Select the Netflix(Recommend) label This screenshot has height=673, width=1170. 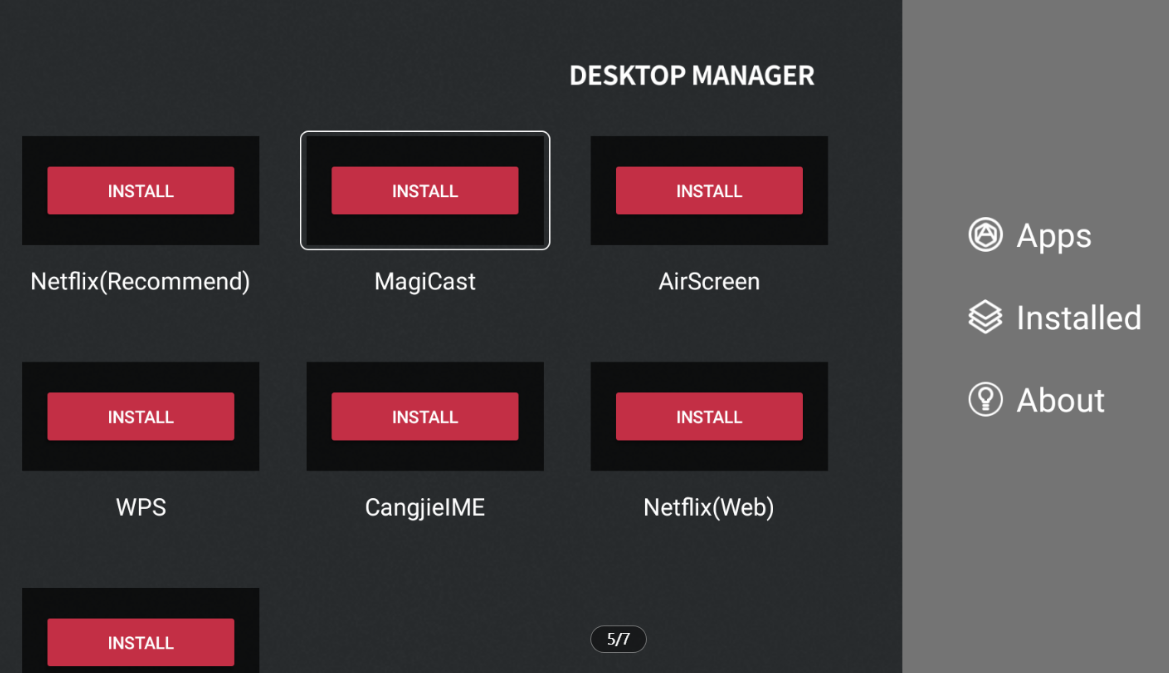[x=140, y=281]
